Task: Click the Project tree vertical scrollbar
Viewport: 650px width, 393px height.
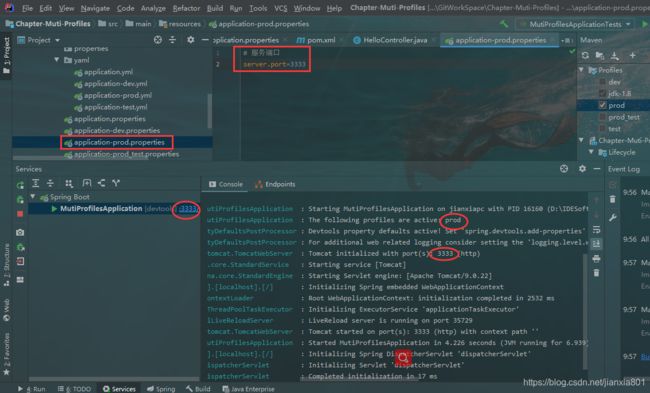Action: click(x=209, y=111)
